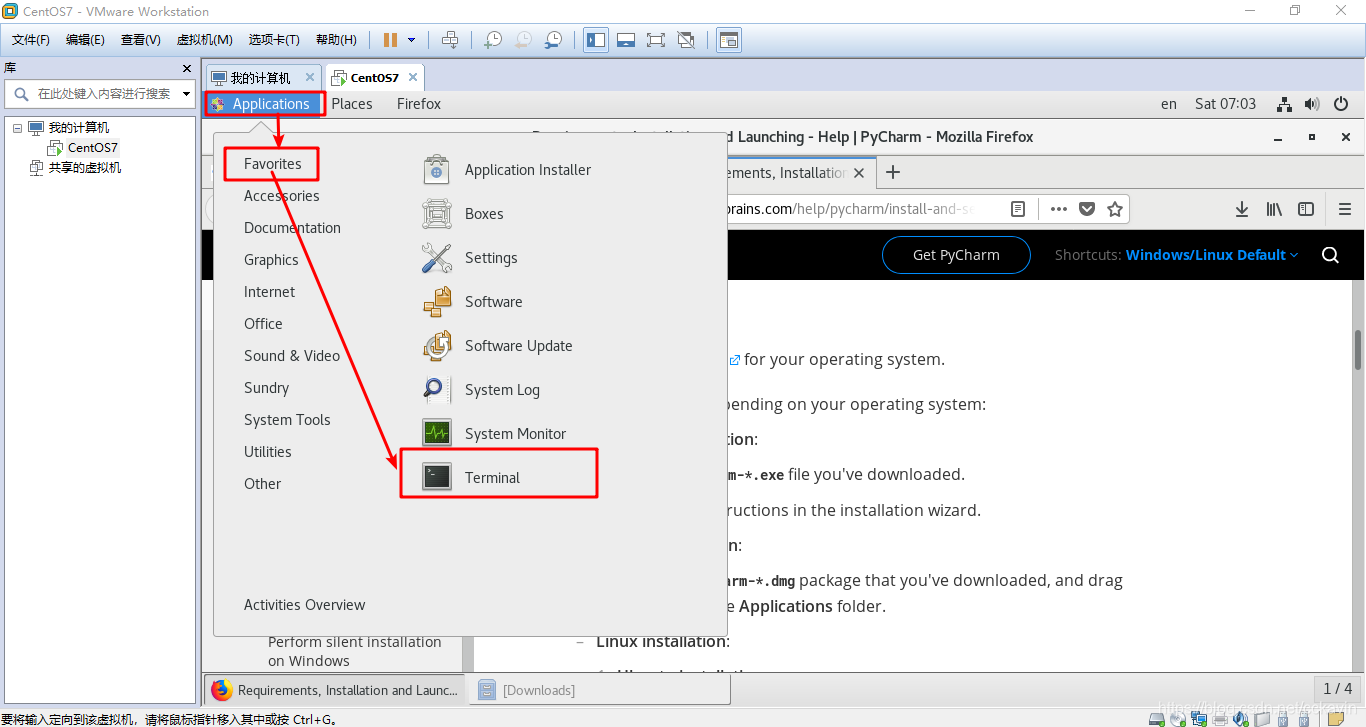Click the enter full screen mode icon
Viewport: 1366px width, 727px height.
(x=656, y=40)
